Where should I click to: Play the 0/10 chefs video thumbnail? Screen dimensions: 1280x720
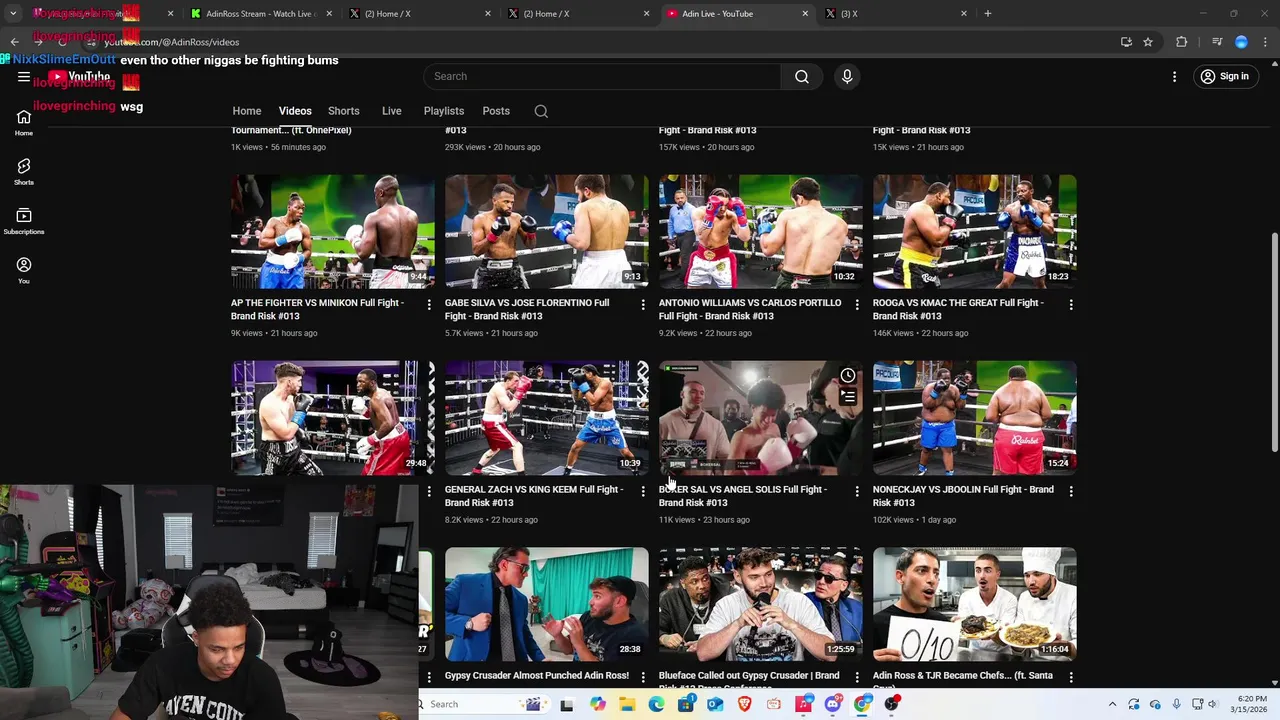click(975, 605)
